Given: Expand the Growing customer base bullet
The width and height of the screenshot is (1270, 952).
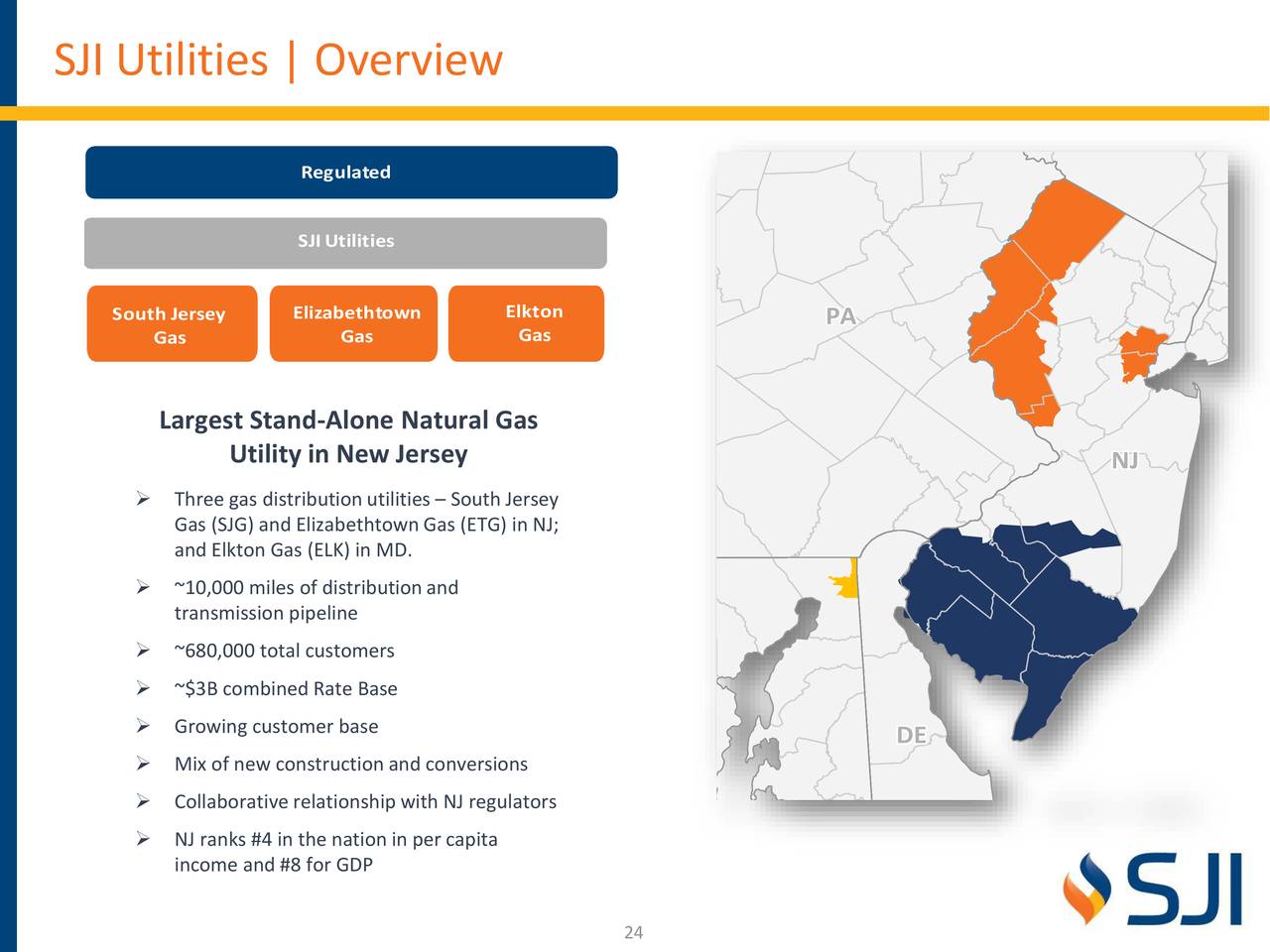Looking at the screenshot, I should tap(276, 726).
